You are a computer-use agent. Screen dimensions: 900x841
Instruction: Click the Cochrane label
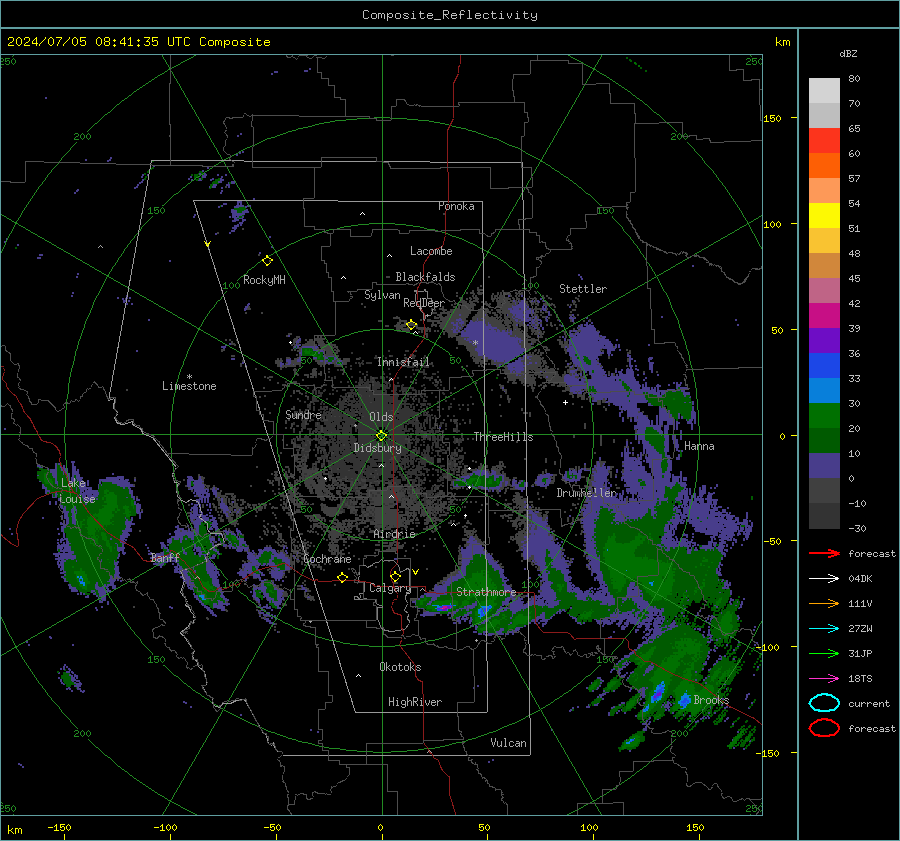pyautogui.click(x=327, y=559)
